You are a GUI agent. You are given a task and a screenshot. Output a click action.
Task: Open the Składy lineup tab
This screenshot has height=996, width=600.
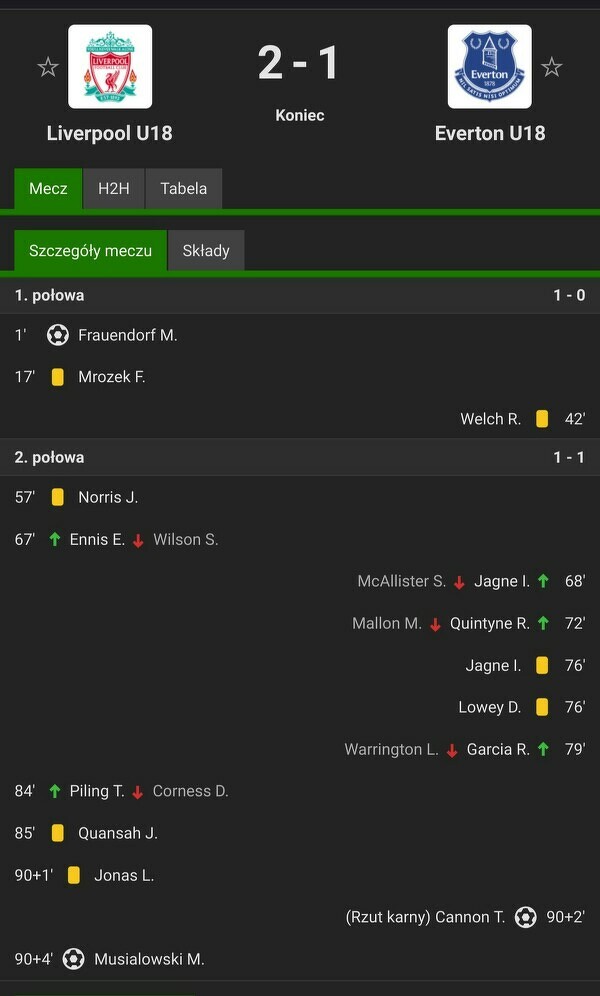tap(206, 250)
